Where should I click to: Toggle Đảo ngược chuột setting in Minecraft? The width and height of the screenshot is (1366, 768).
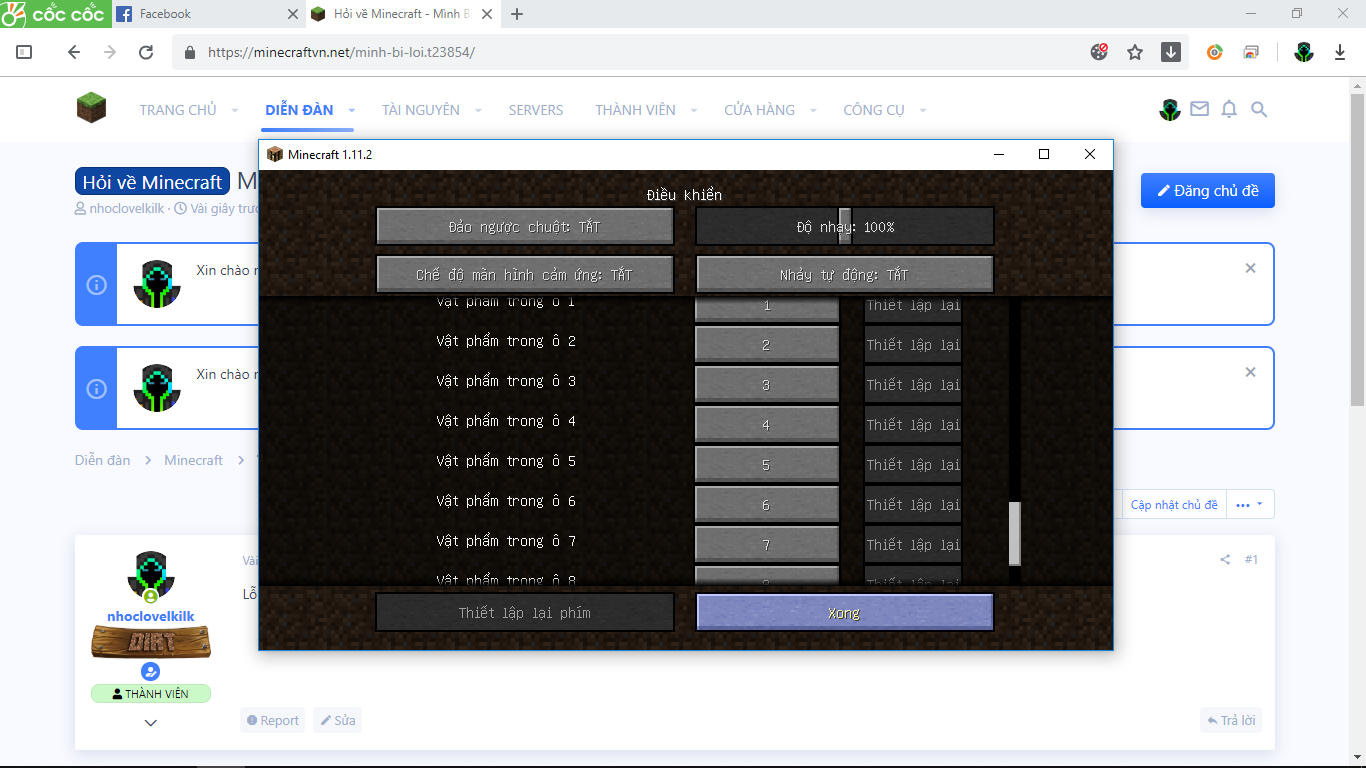(525, 226)
